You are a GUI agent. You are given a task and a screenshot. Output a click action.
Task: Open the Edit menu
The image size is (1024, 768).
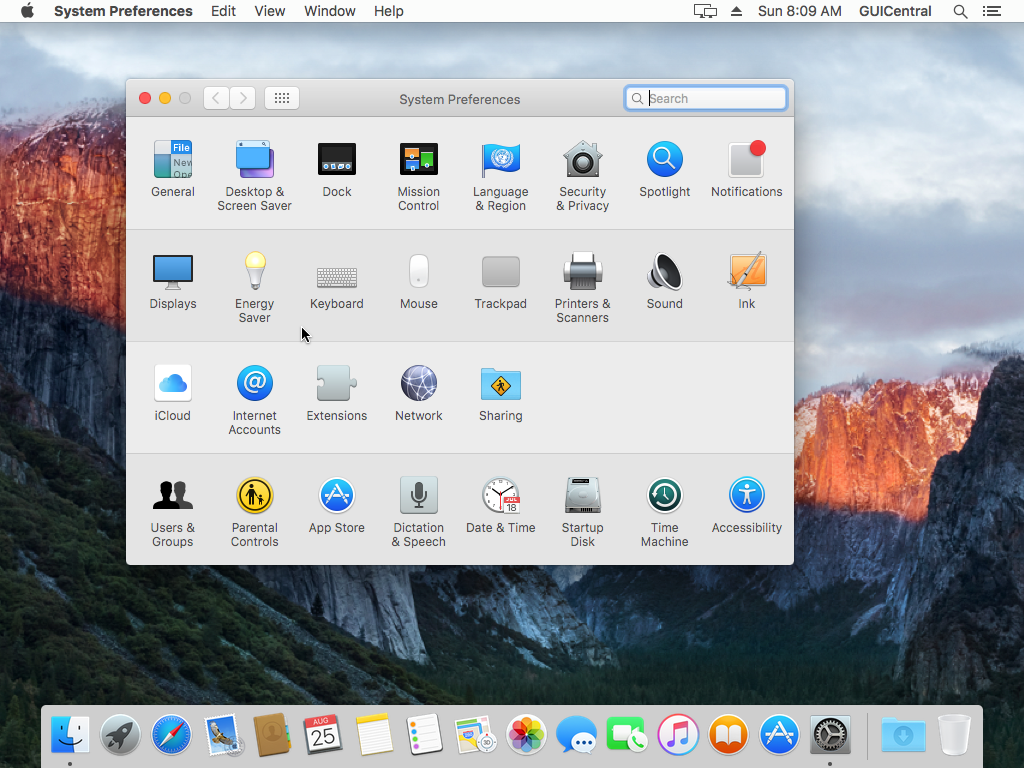pyautogui.click(x=223, y=11)
